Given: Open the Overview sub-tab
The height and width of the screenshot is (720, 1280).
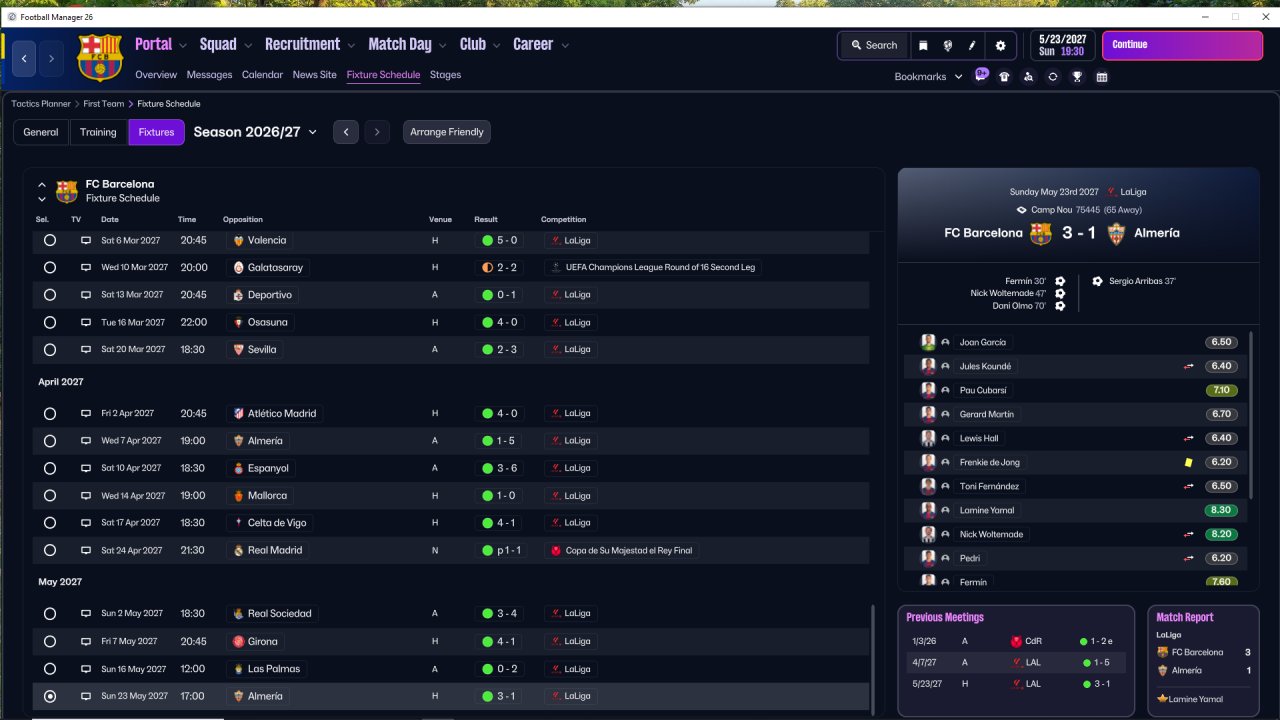Looking at the screenshot, I should 156,75.
